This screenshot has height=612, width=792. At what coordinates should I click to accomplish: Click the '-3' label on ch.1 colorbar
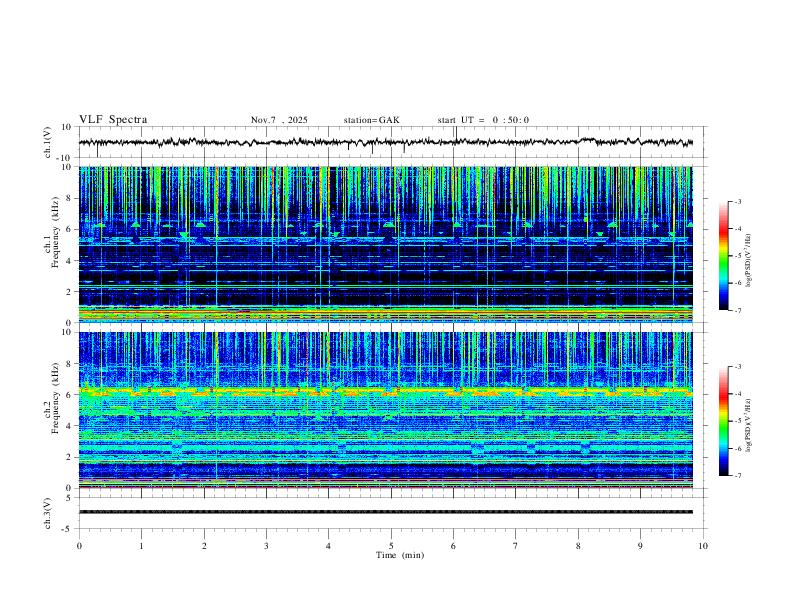pyautogui.click(x=737, y=201)
